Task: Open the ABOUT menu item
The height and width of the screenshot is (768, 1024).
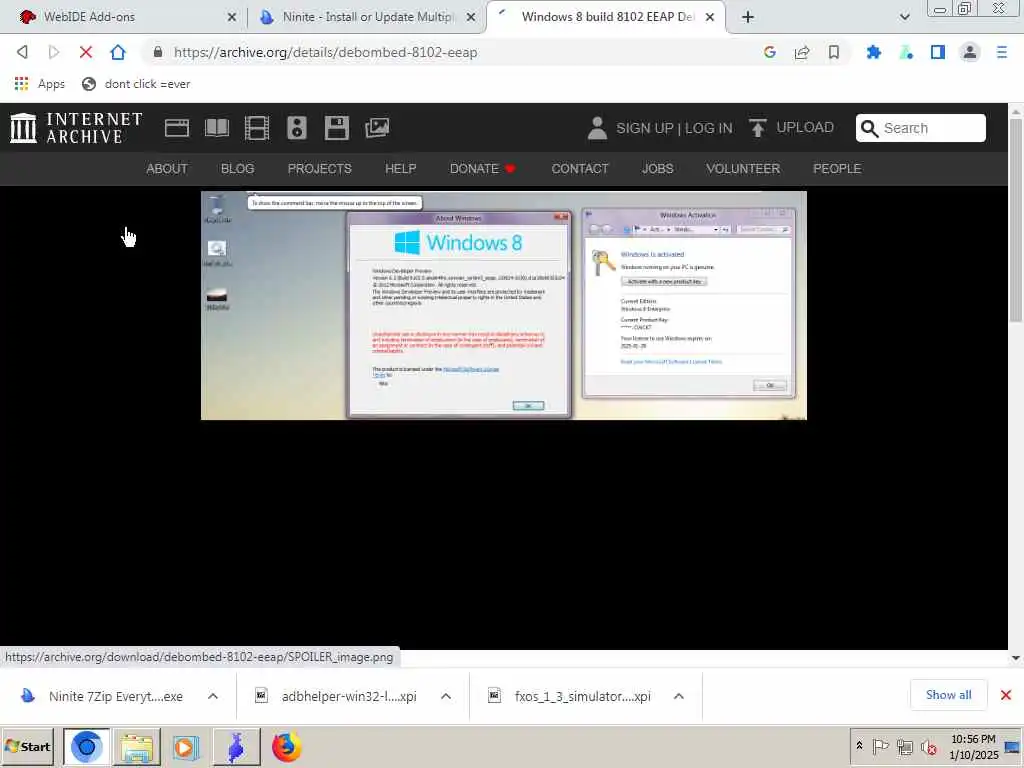Action: click(x=167, y=168)
